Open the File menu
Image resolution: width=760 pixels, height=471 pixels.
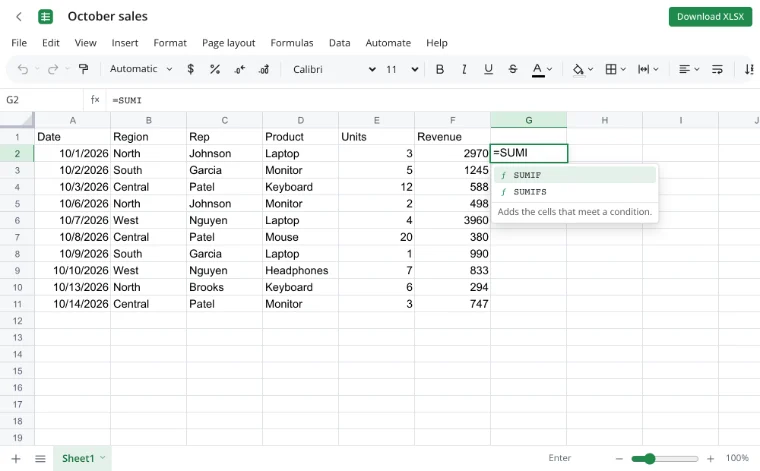19,43
